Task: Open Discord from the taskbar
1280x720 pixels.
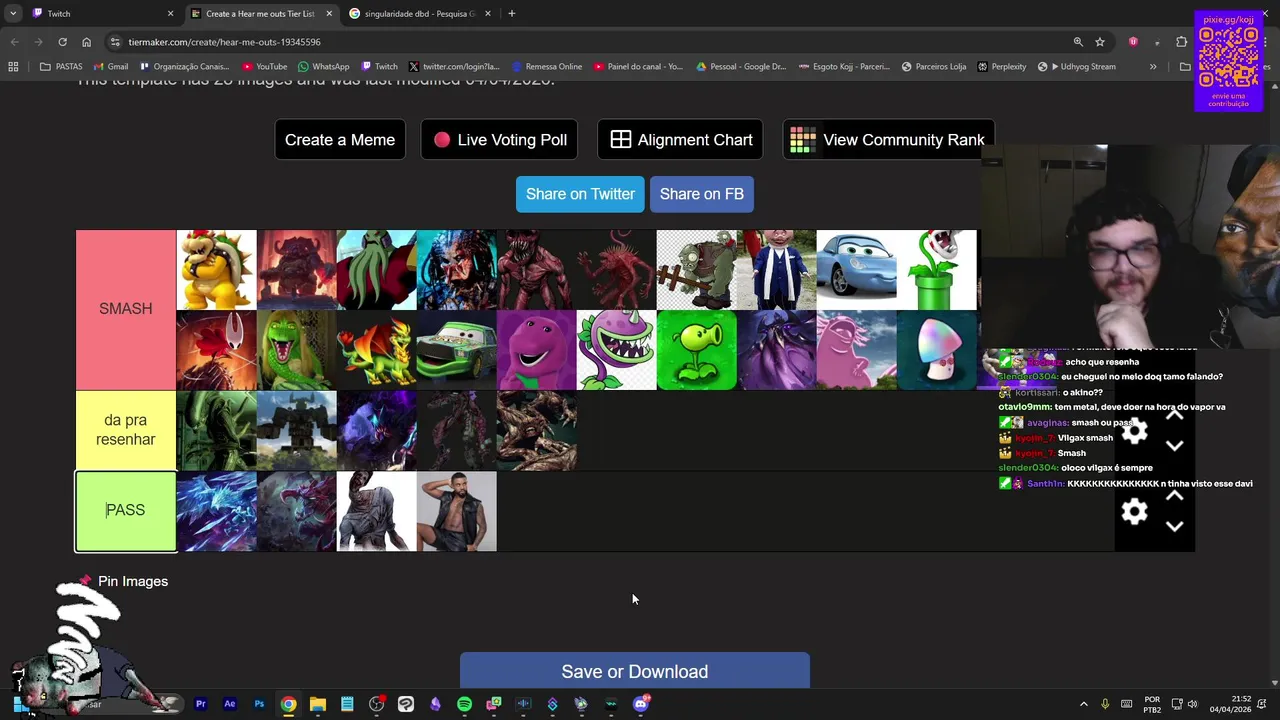Action: pos(641,704)
